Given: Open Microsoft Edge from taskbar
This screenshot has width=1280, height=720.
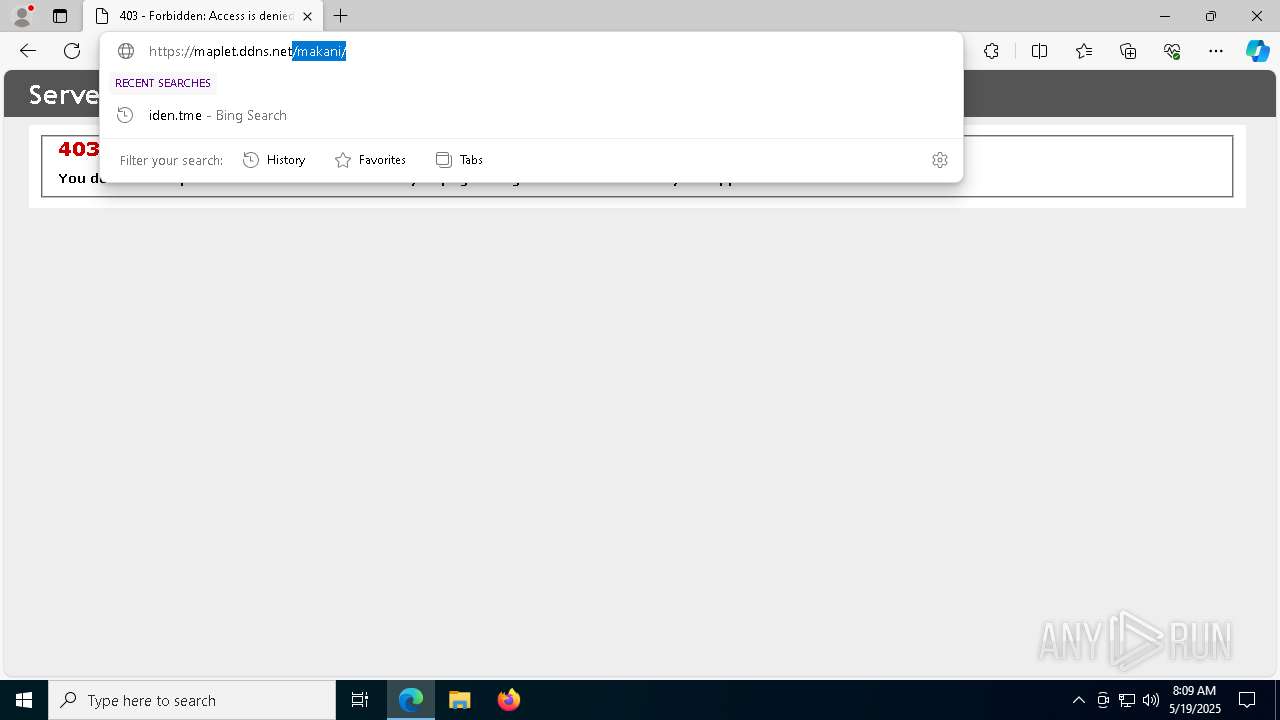Looking at the screenshot, I should point(411,700).
